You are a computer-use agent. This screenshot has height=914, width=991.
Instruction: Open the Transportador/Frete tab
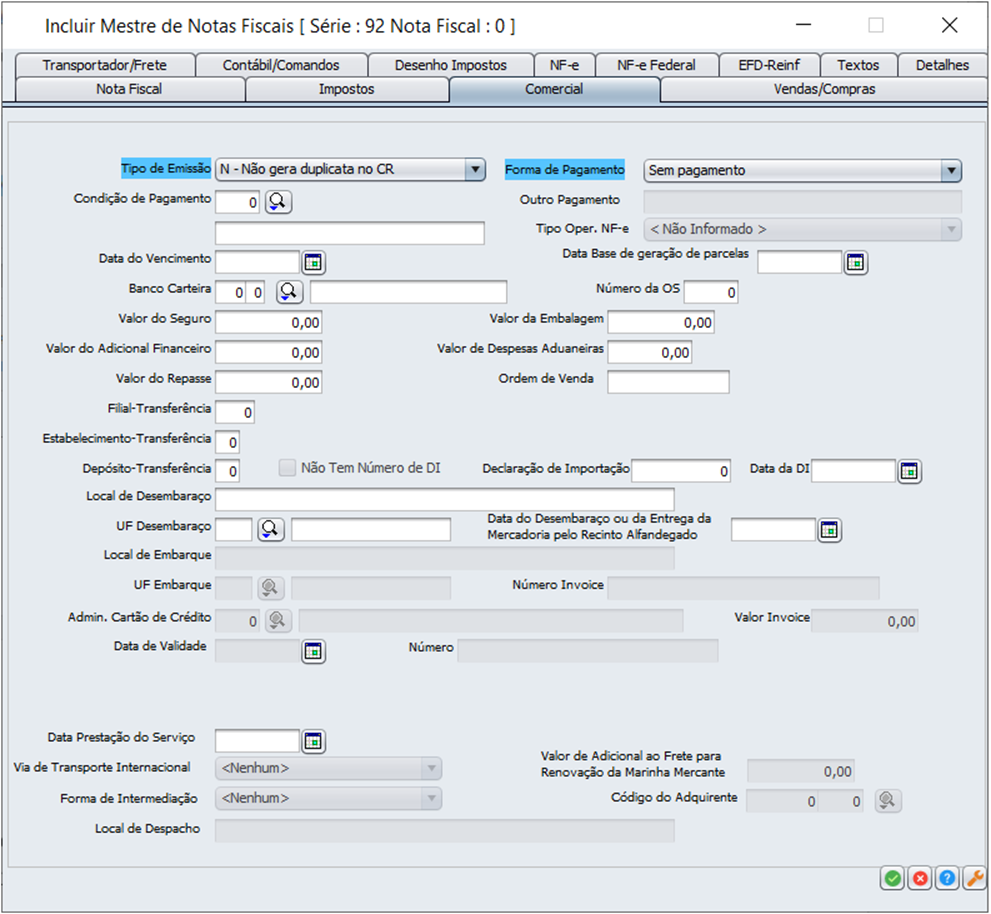[105, 65]
